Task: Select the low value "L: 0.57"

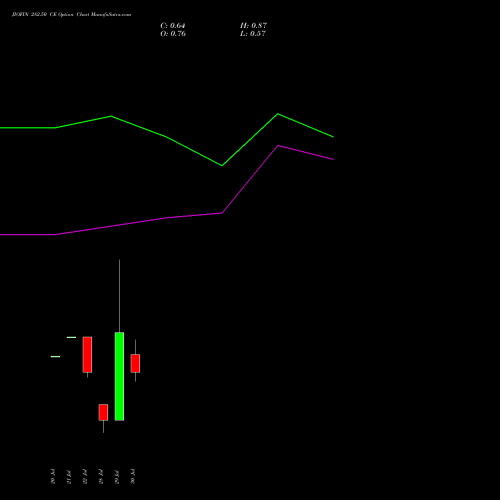Action: (253, 34)
